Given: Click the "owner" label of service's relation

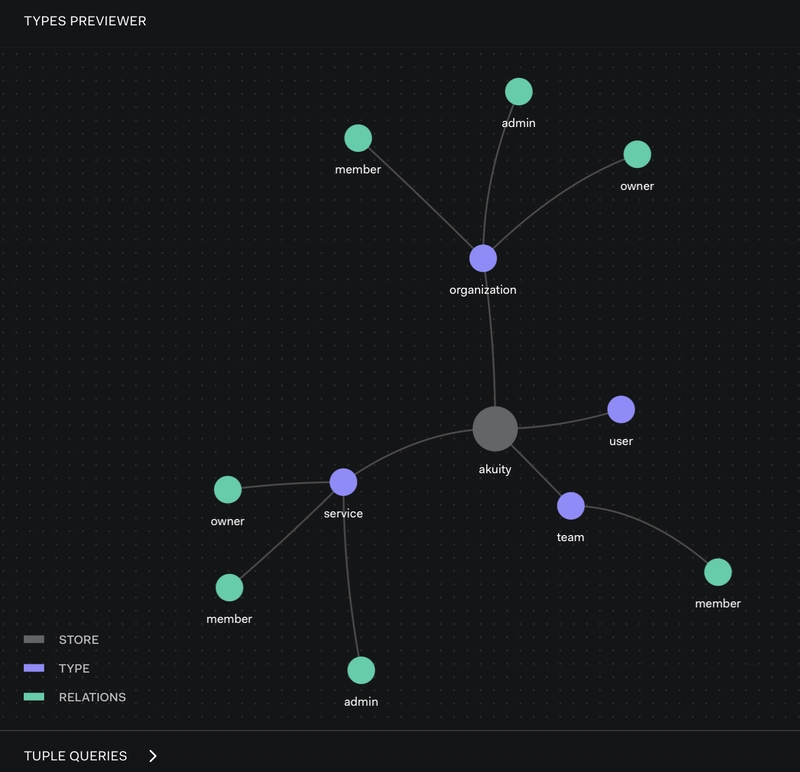Looking at the screenshot, I should tap(228, 521).
